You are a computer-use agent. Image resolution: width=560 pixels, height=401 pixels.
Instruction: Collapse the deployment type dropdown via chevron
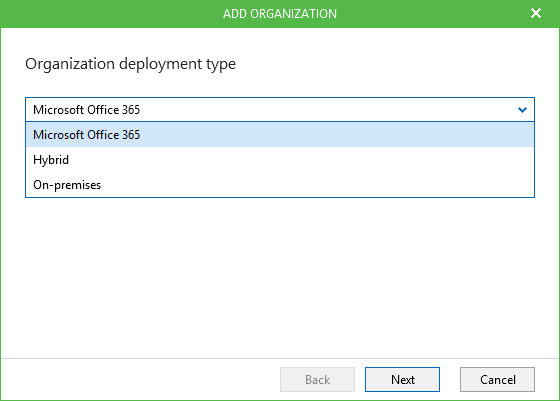tap(522, 110)
